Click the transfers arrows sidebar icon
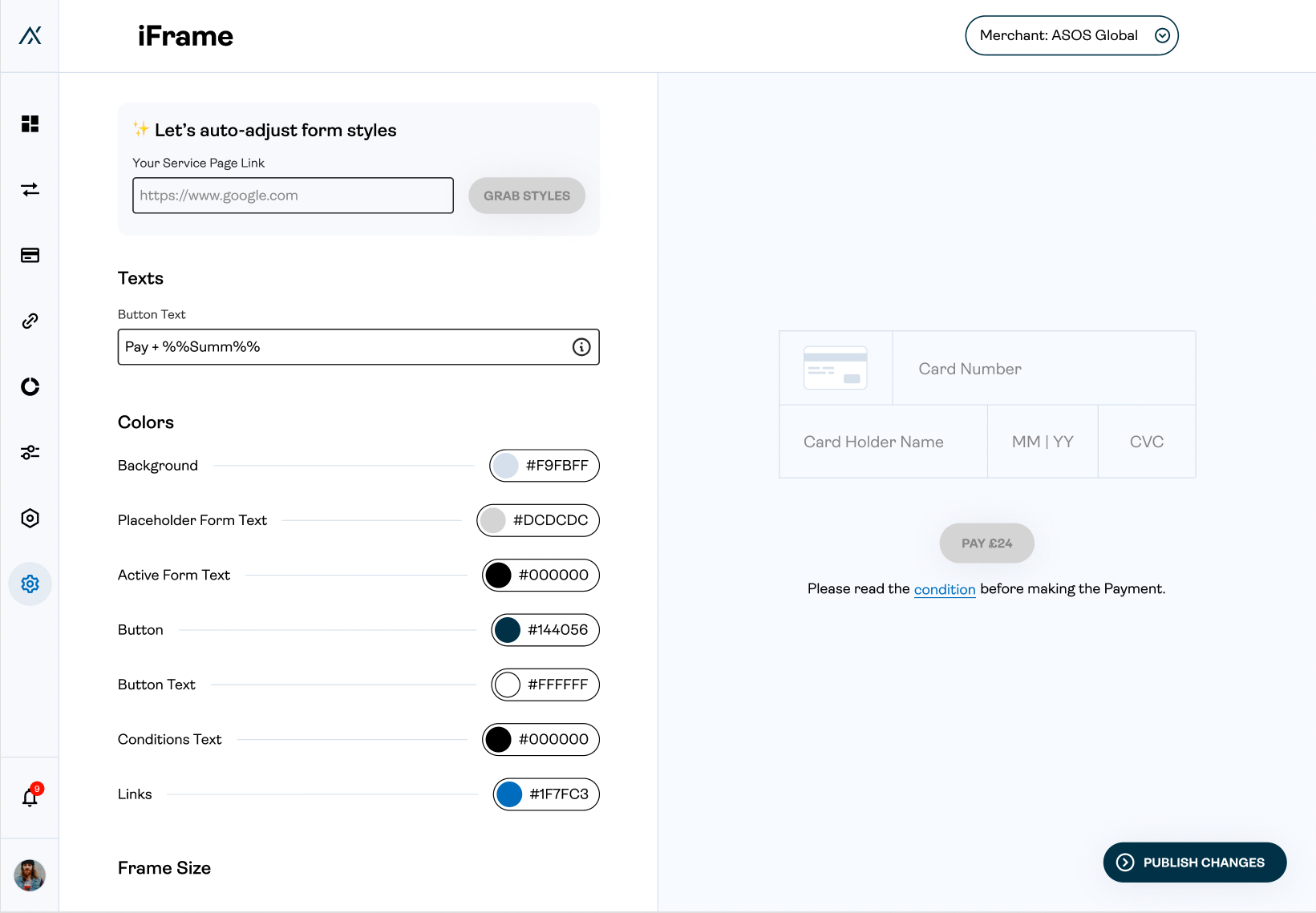The image size is (1316, 913). click(30, 189)
